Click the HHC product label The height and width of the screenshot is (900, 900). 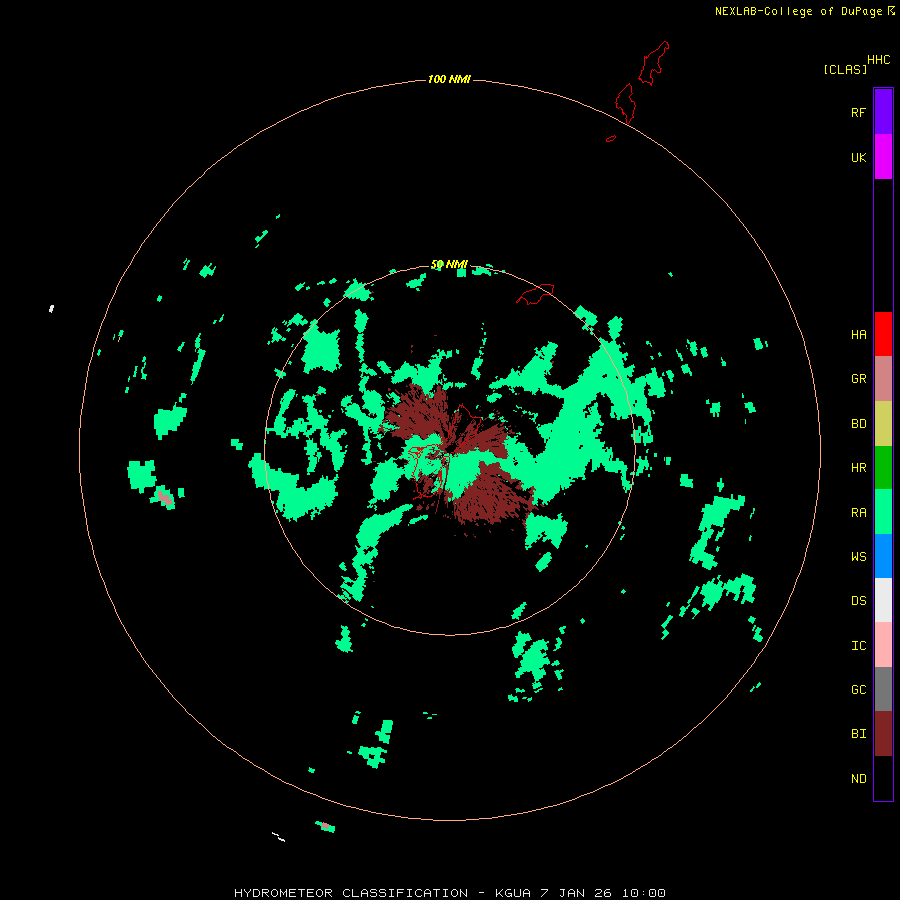878,60
